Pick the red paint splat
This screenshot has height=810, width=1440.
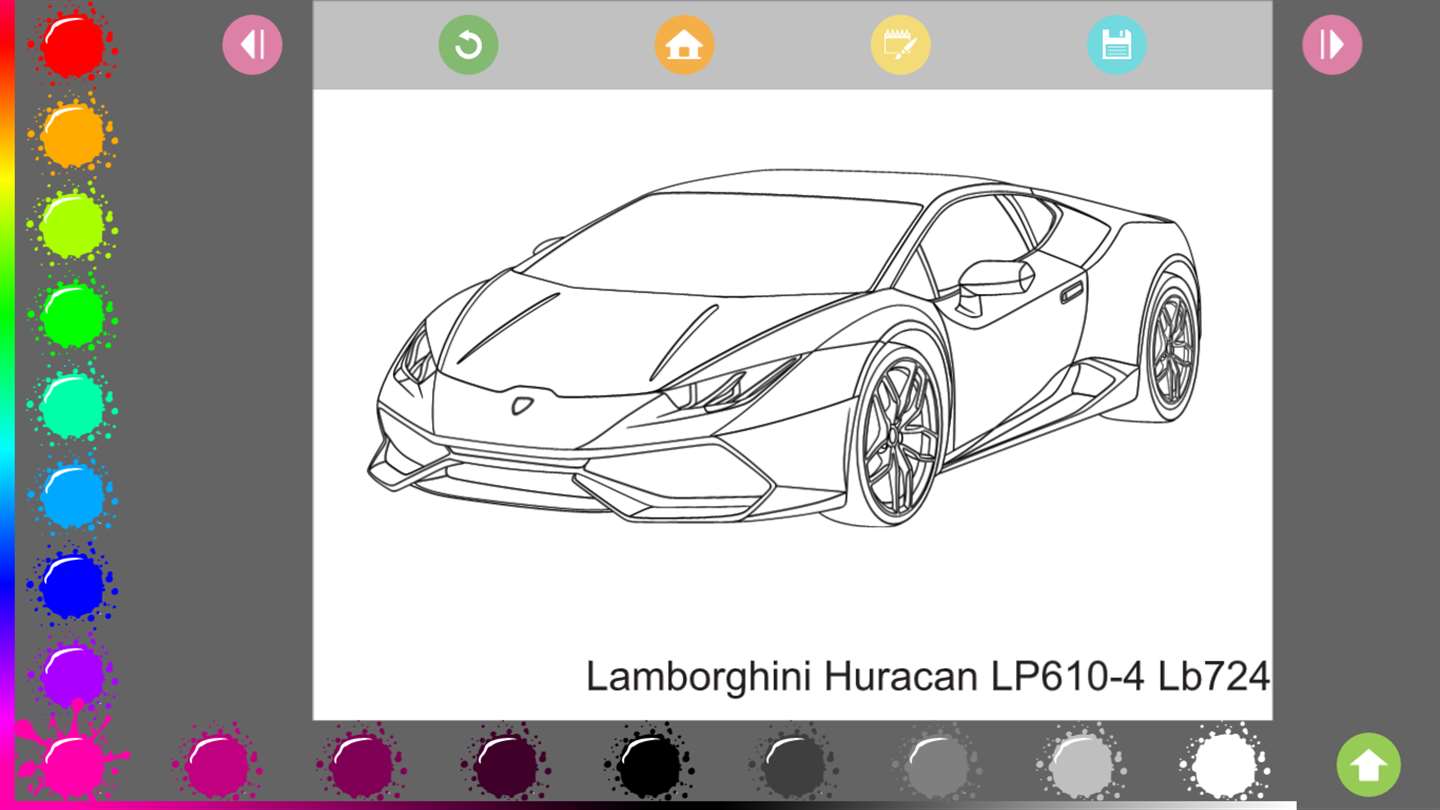coord(72,45)
